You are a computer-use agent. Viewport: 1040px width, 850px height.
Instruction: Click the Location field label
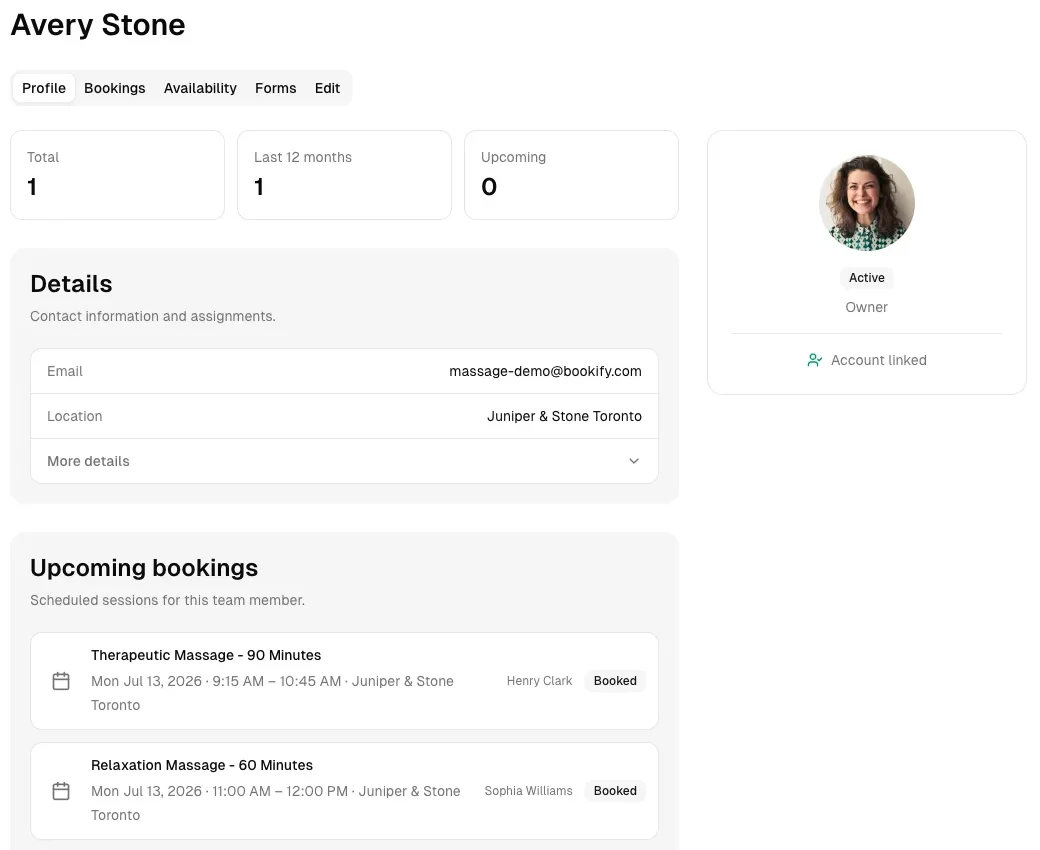coord(74,416)
